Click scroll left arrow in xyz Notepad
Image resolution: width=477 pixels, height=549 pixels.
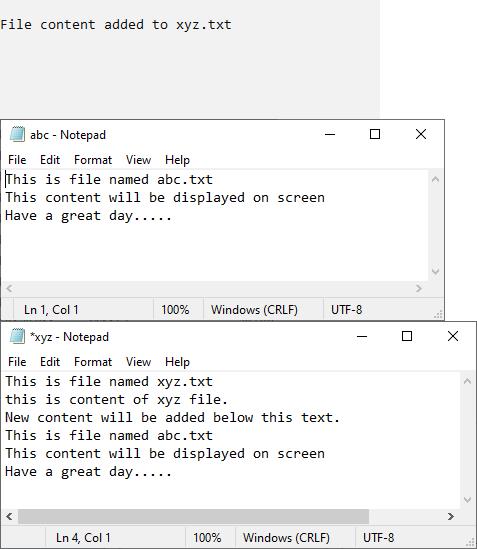click(x=9, y=516)
